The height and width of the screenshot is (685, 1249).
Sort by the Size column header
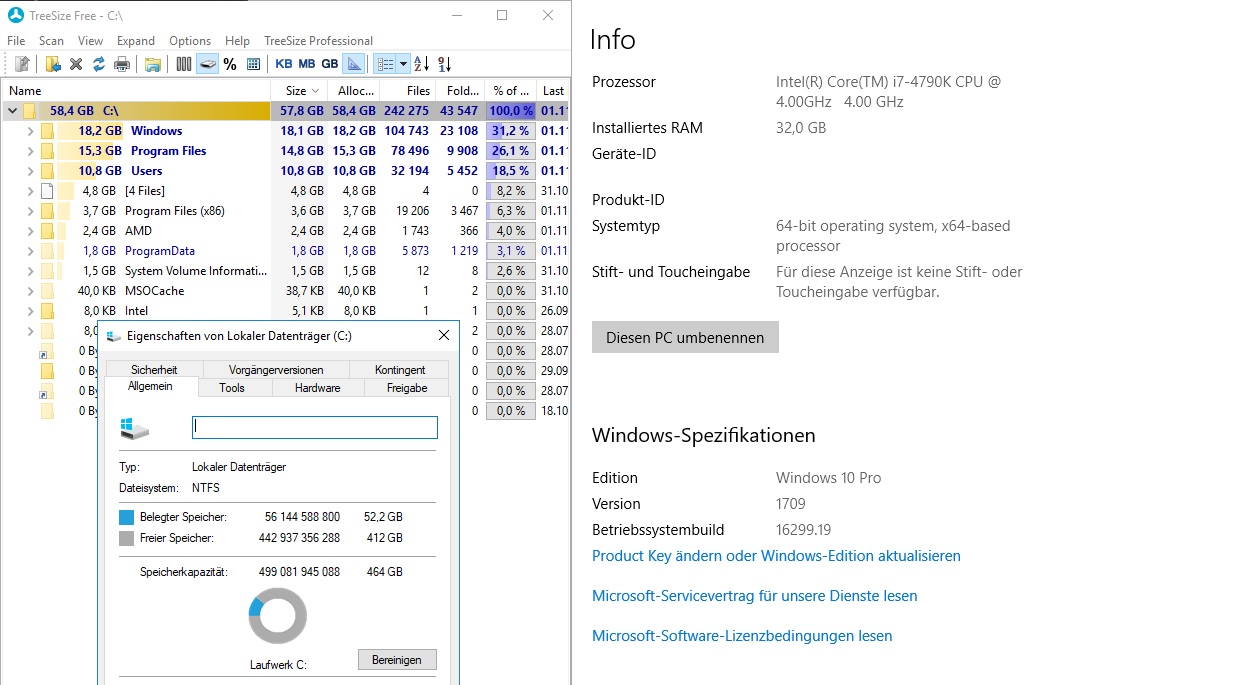(299, 90)
